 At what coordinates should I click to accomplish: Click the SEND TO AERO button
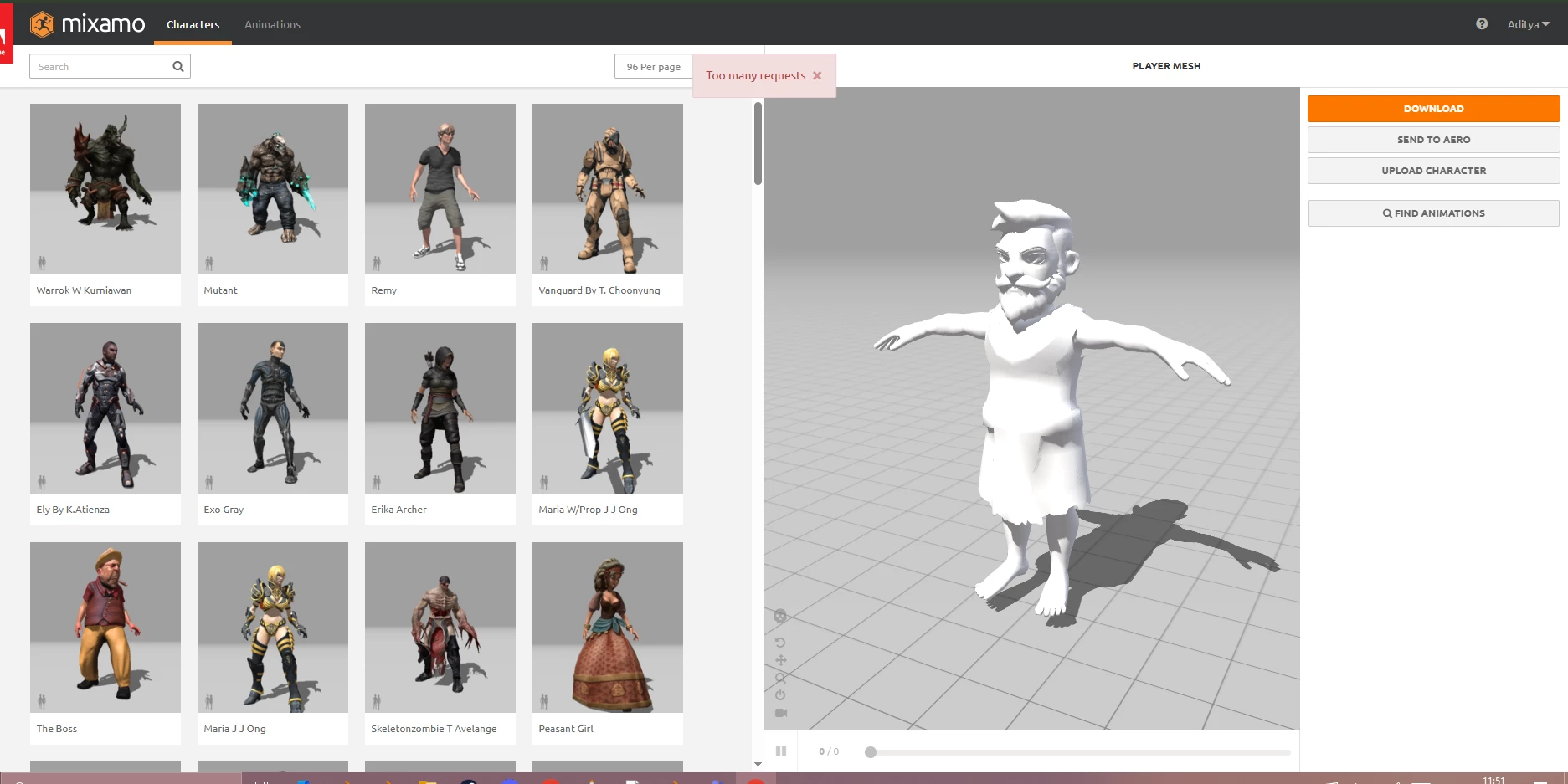coord(1433,140)
